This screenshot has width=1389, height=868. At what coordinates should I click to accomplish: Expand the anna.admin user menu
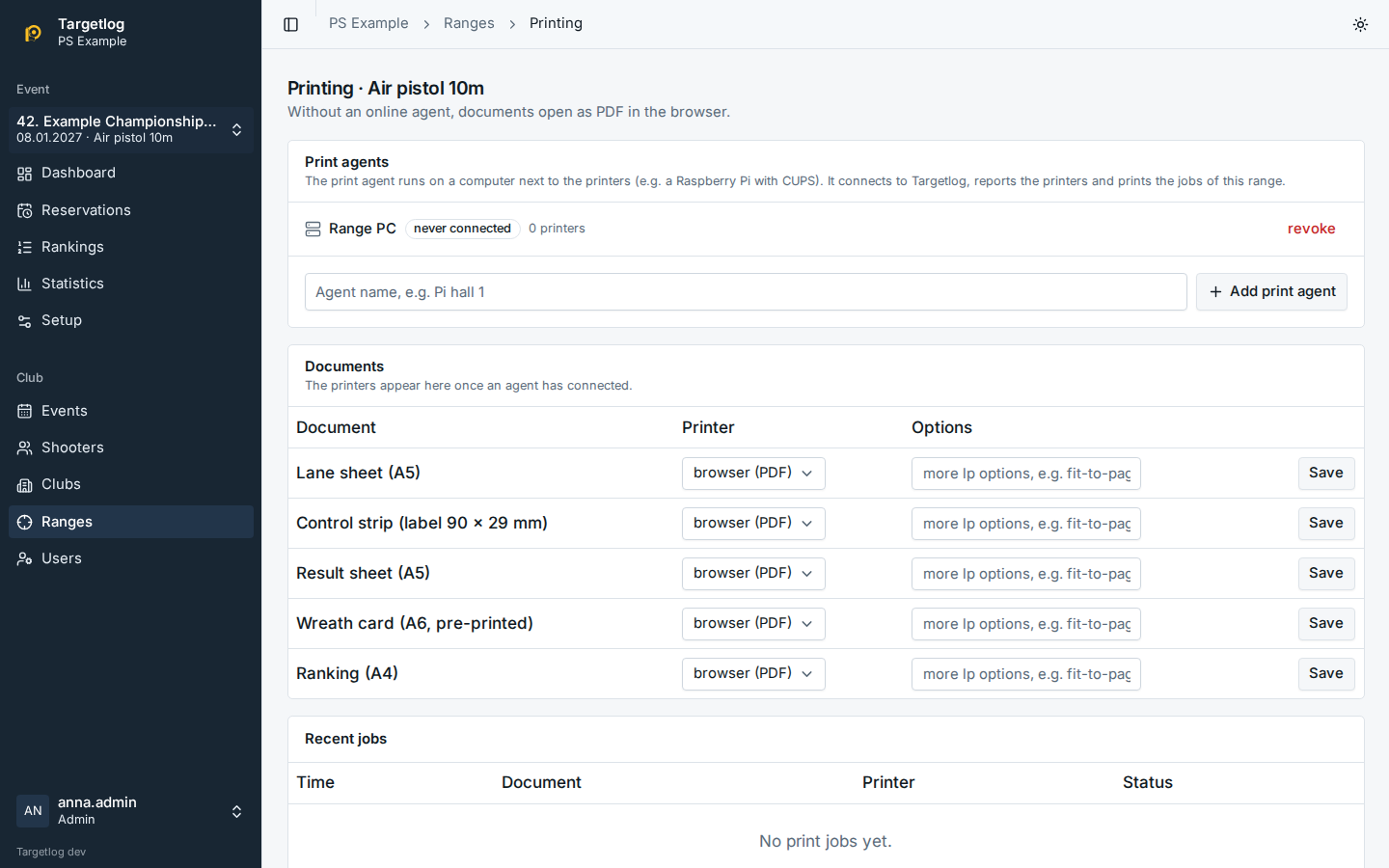point(131,810)
